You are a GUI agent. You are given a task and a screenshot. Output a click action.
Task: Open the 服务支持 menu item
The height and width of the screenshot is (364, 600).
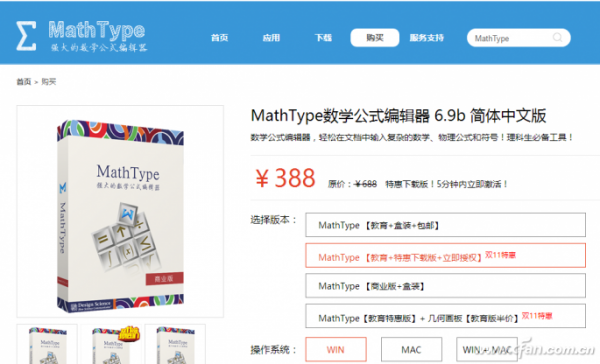(426, 38)
